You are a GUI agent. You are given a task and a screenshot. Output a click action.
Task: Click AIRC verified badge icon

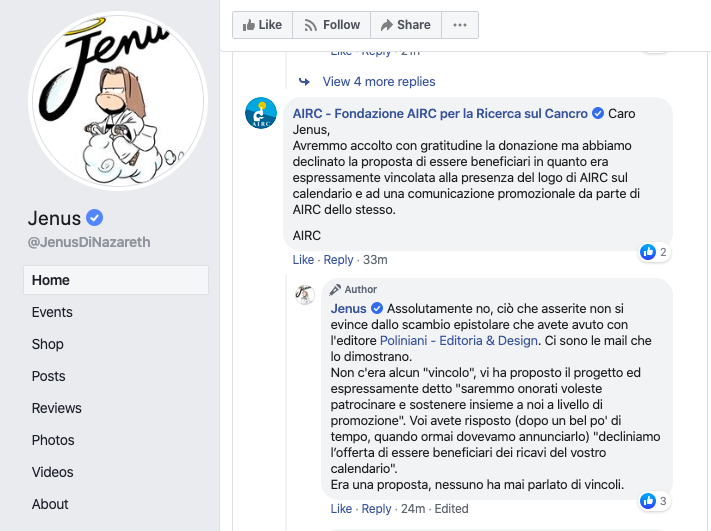(598, 113)
